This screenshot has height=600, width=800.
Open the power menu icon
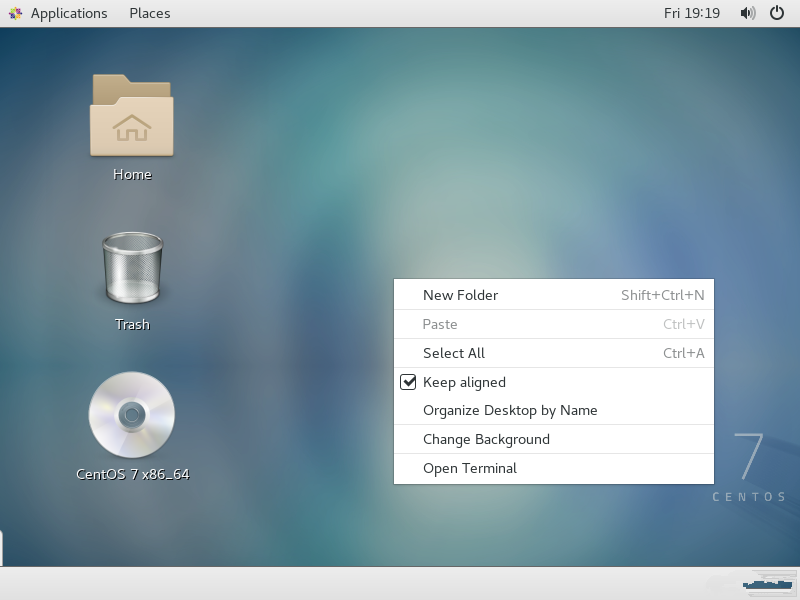point(777,13)
